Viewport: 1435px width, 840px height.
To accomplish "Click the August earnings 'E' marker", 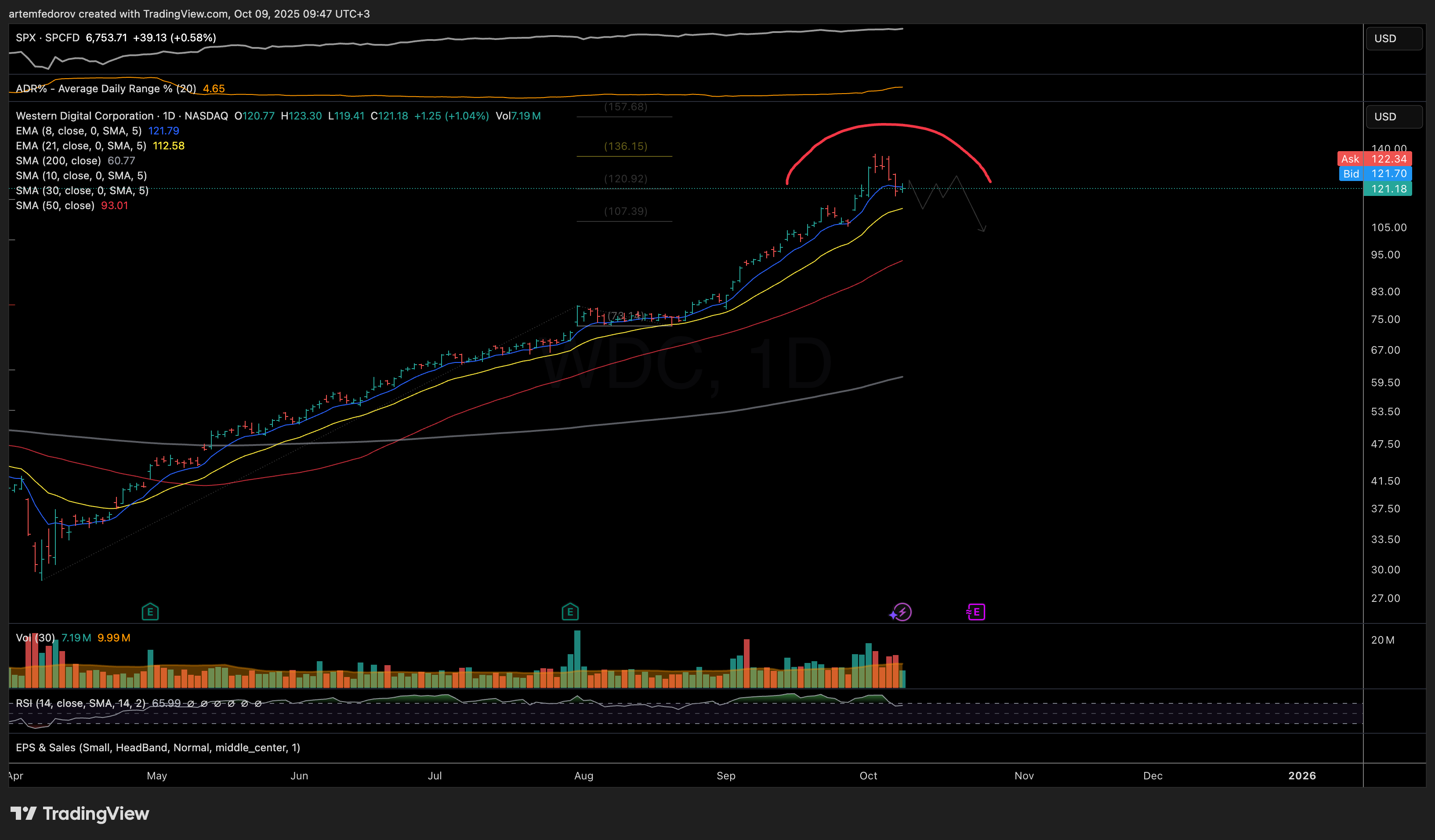I will [x=570, y=612].
